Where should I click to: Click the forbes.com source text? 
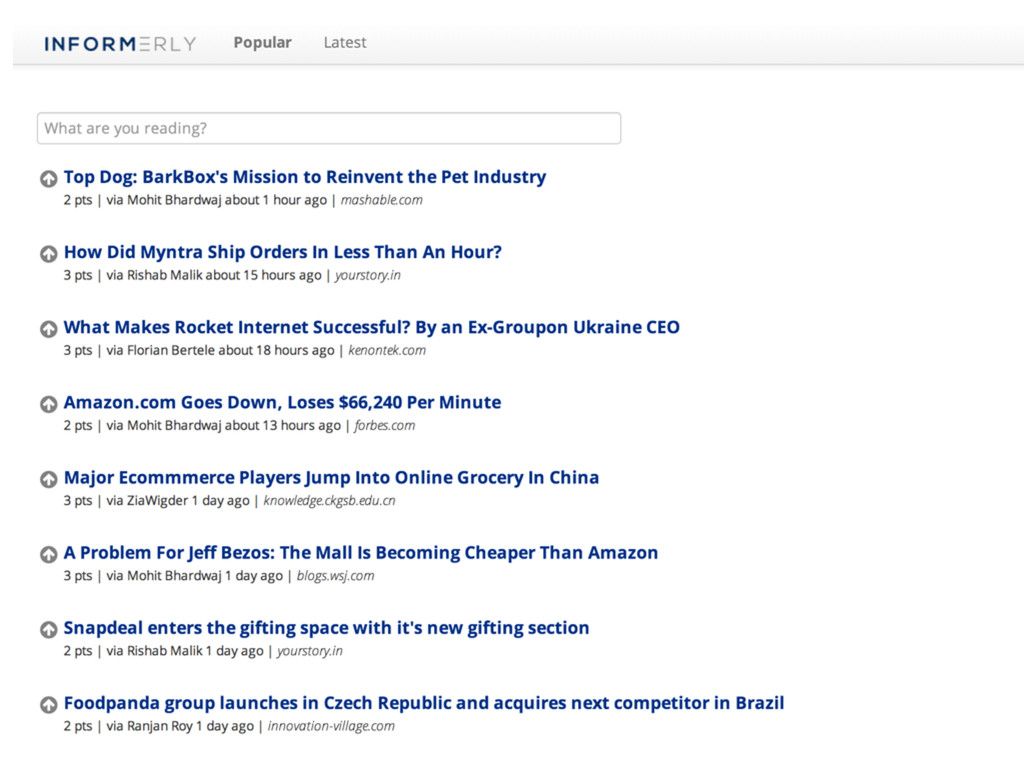(x=385, y=425)
